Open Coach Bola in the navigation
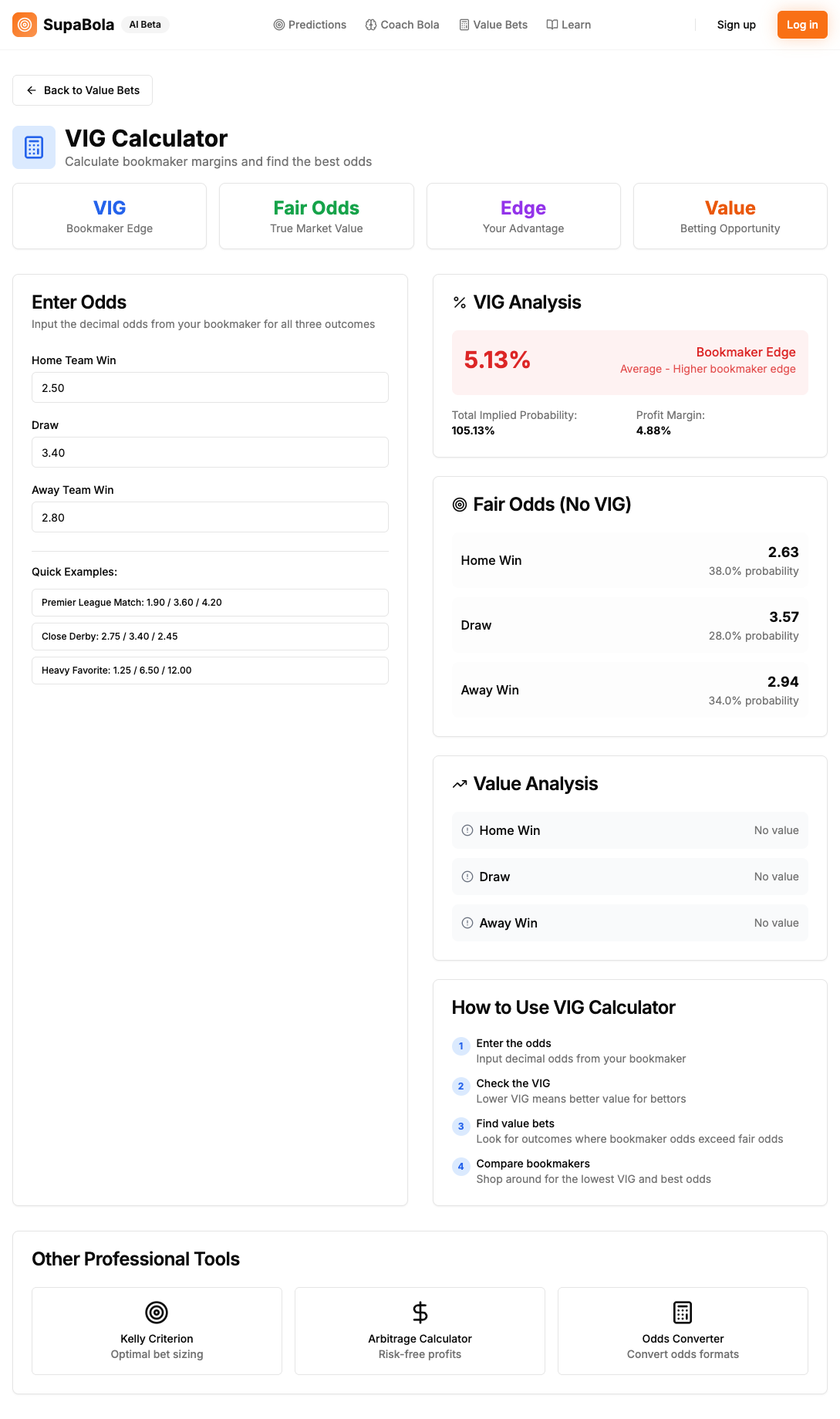 point(402,25)
